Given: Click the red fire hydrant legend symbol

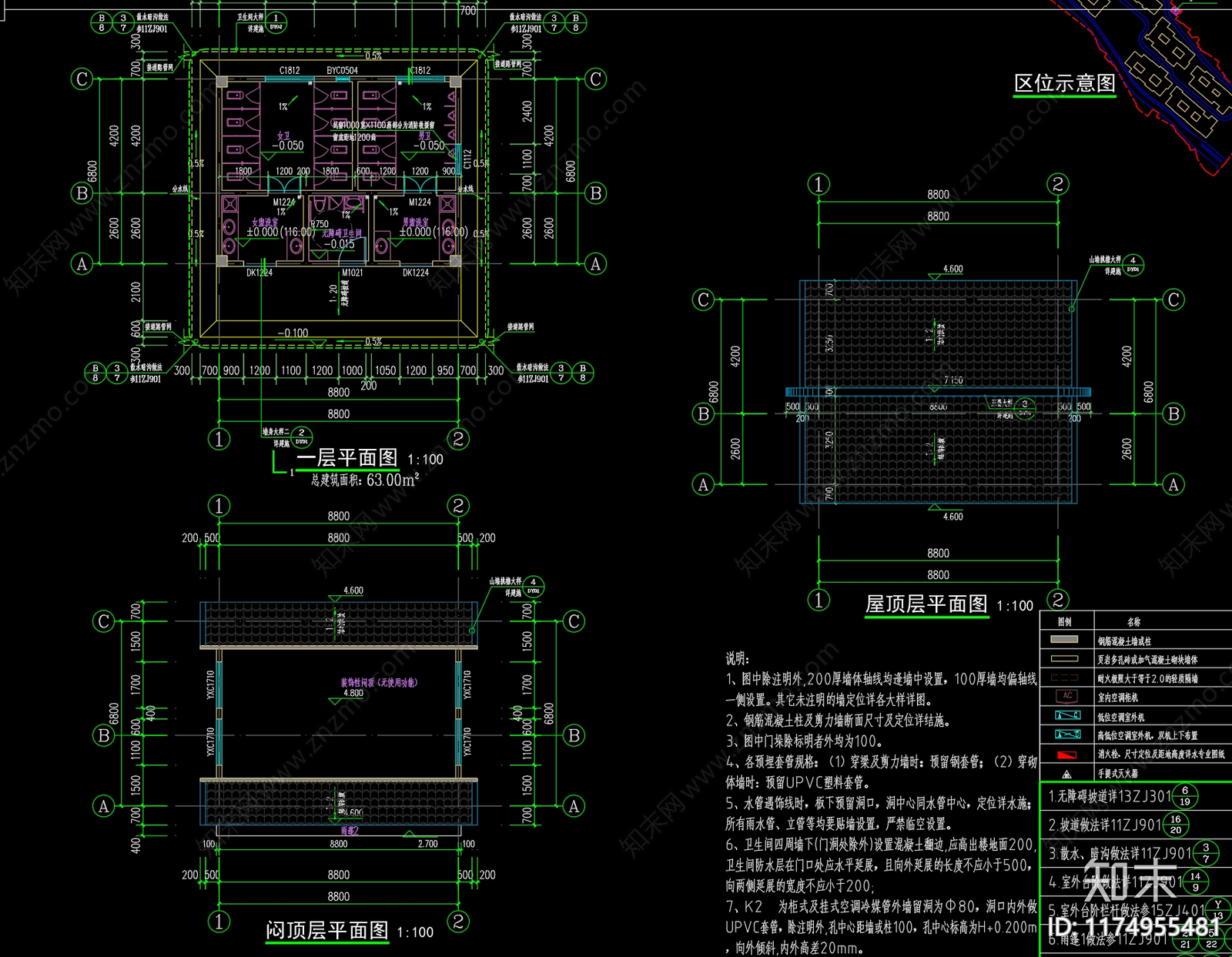Looking at the screenshot, I should (1066, 755).
